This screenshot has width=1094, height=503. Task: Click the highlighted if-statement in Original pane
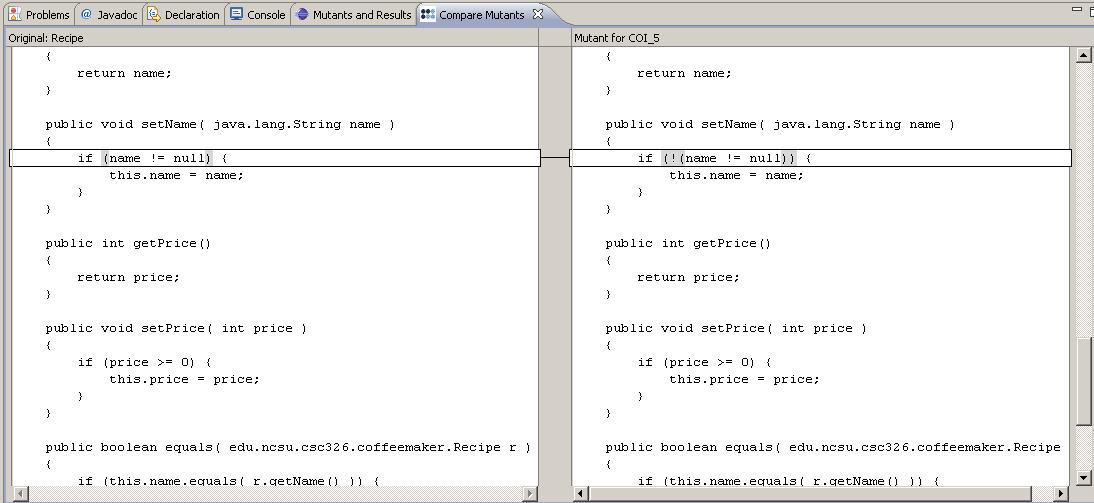tap(155, 158)
